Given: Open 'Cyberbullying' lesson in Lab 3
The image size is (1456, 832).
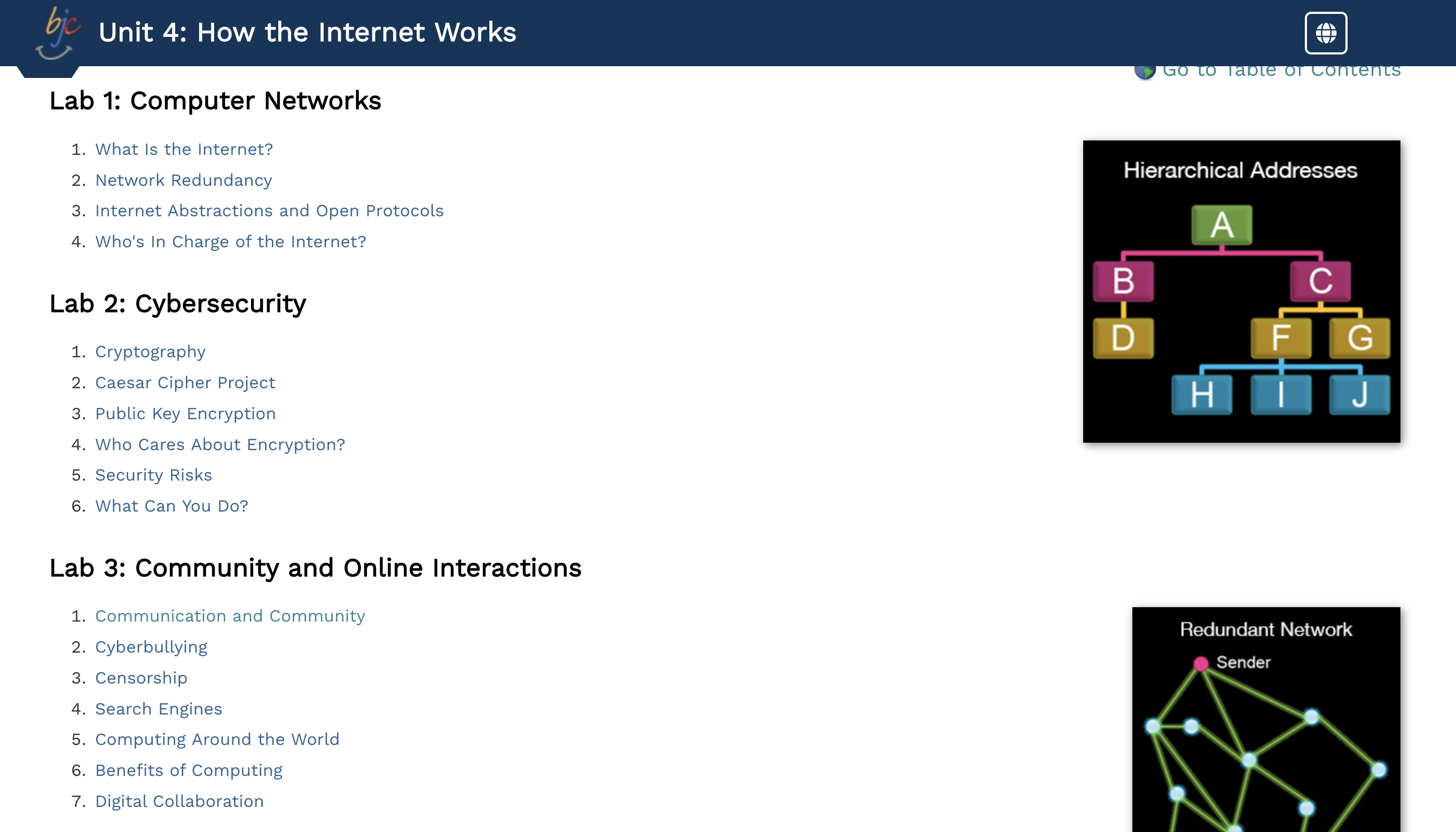Looking at the screenshot, I should [152, 646].
